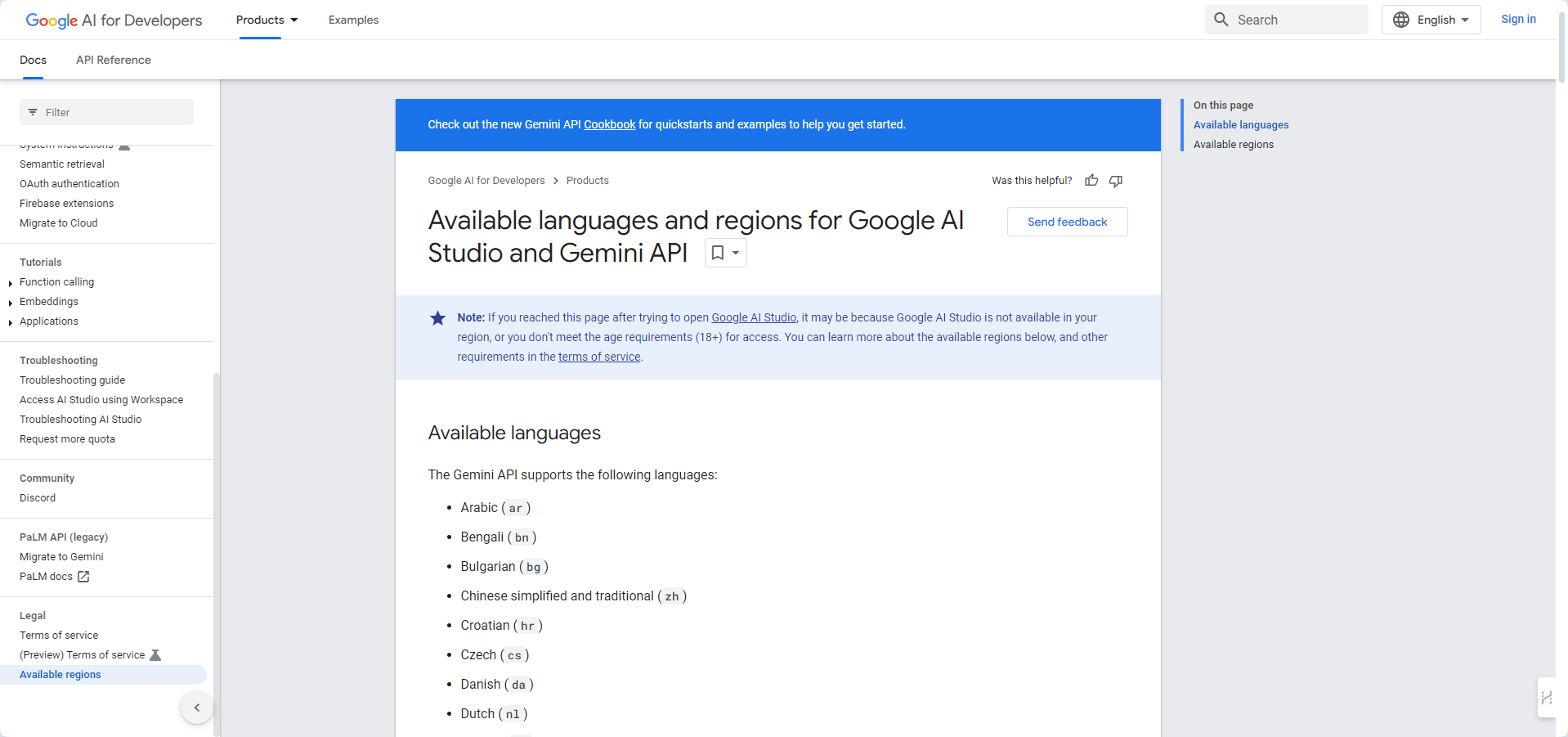Viewport: 1568px width, 737px height.
Task: Click the Bengali (bn) list item
Action: 499,537
